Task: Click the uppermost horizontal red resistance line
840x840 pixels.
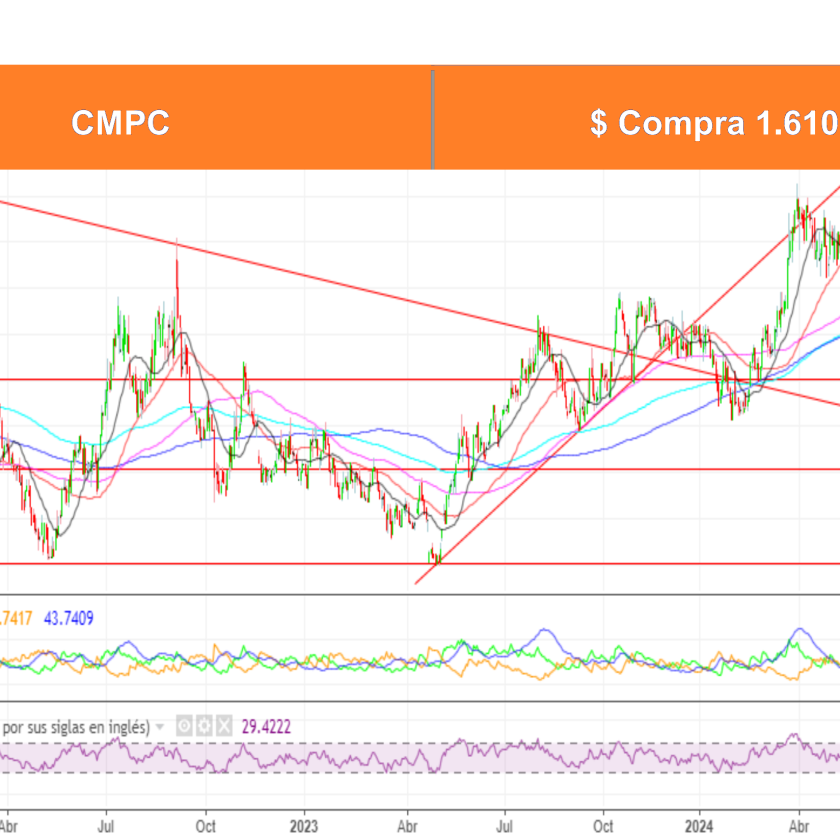Action: 300,380
